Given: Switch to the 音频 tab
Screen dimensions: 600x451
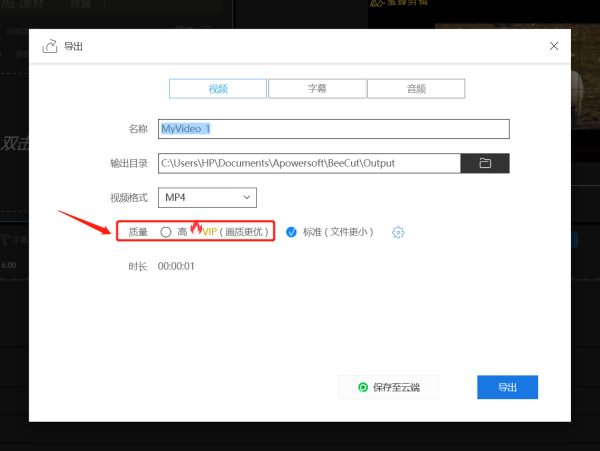Looking at the screenshot, I should pyautogui.click(x=416, y=89).
